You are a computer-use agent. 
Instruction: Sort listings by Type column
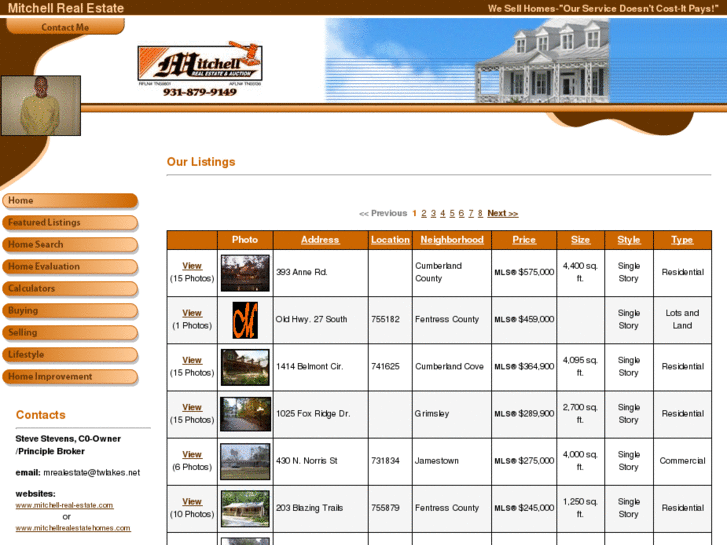(682, 240)
